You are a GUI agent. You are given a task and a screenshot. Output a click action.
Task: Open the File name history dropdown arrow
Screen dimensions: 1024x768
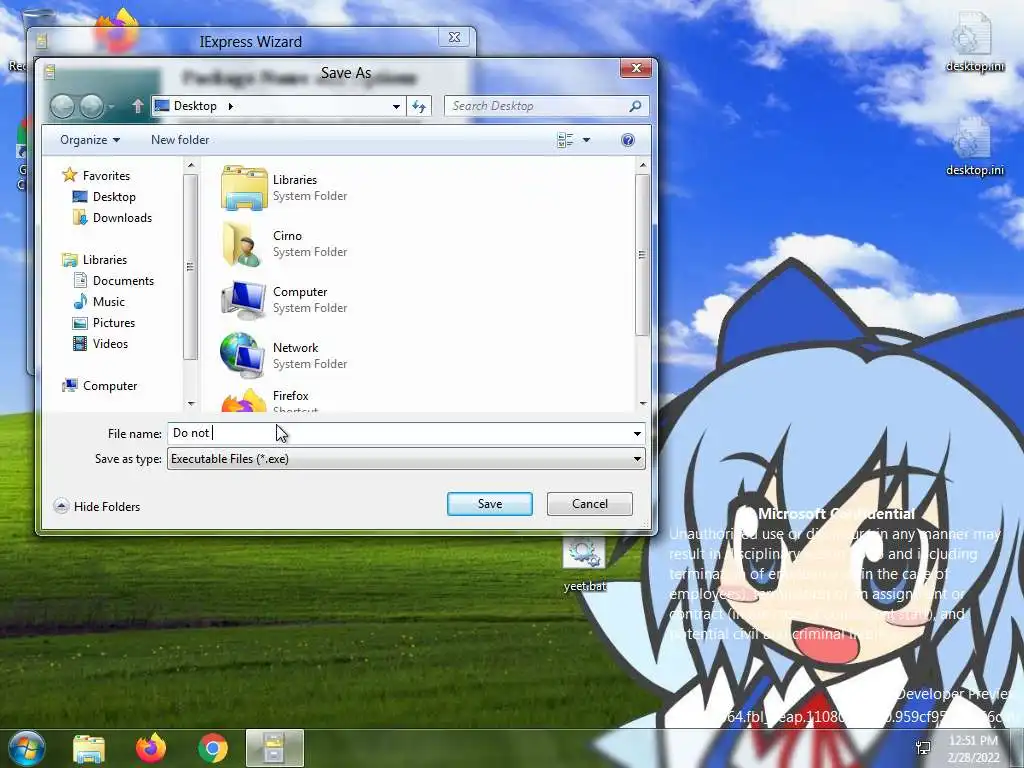pos(637,434)
